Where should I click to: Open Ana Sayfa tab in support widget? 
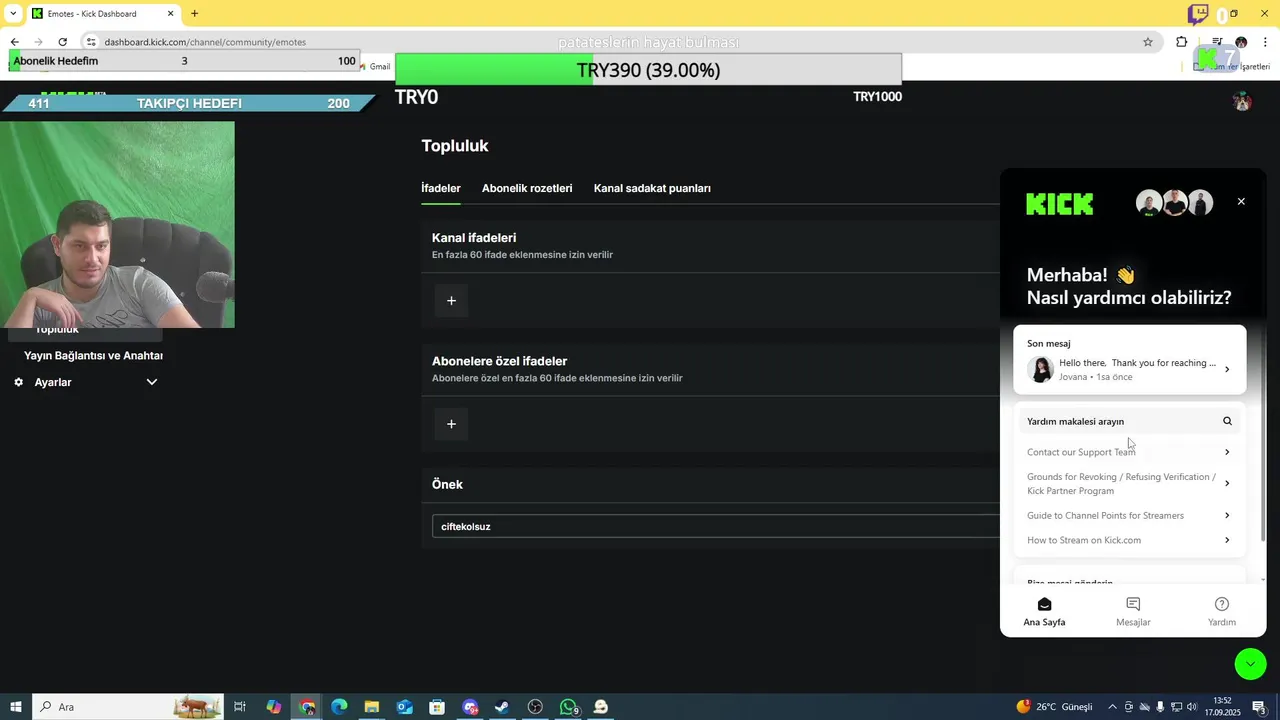pyautogui.click(x=1044, y=611)
